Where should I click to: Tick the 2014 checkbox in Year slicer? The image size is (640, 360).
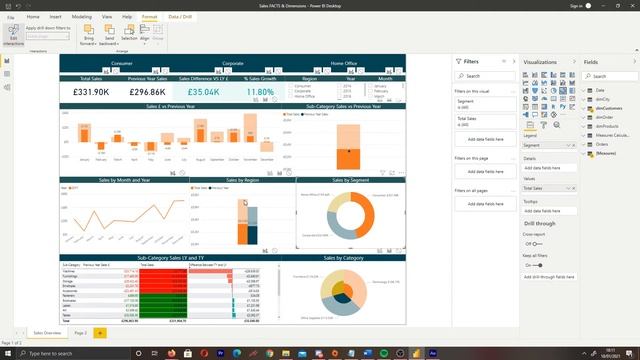pyautogui.click(x=339, y=86)
